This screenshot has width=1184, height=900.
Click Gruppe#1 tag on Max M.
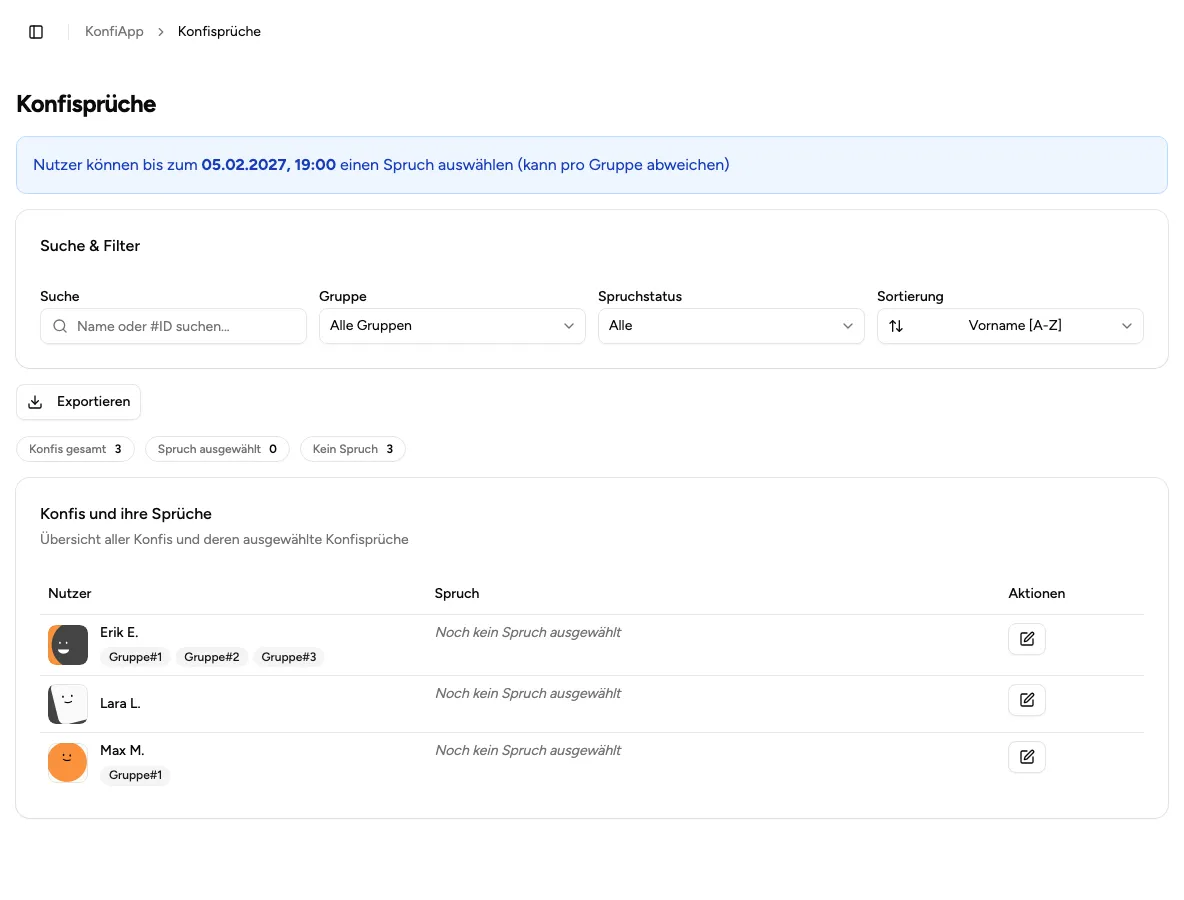tap(135, 775)
